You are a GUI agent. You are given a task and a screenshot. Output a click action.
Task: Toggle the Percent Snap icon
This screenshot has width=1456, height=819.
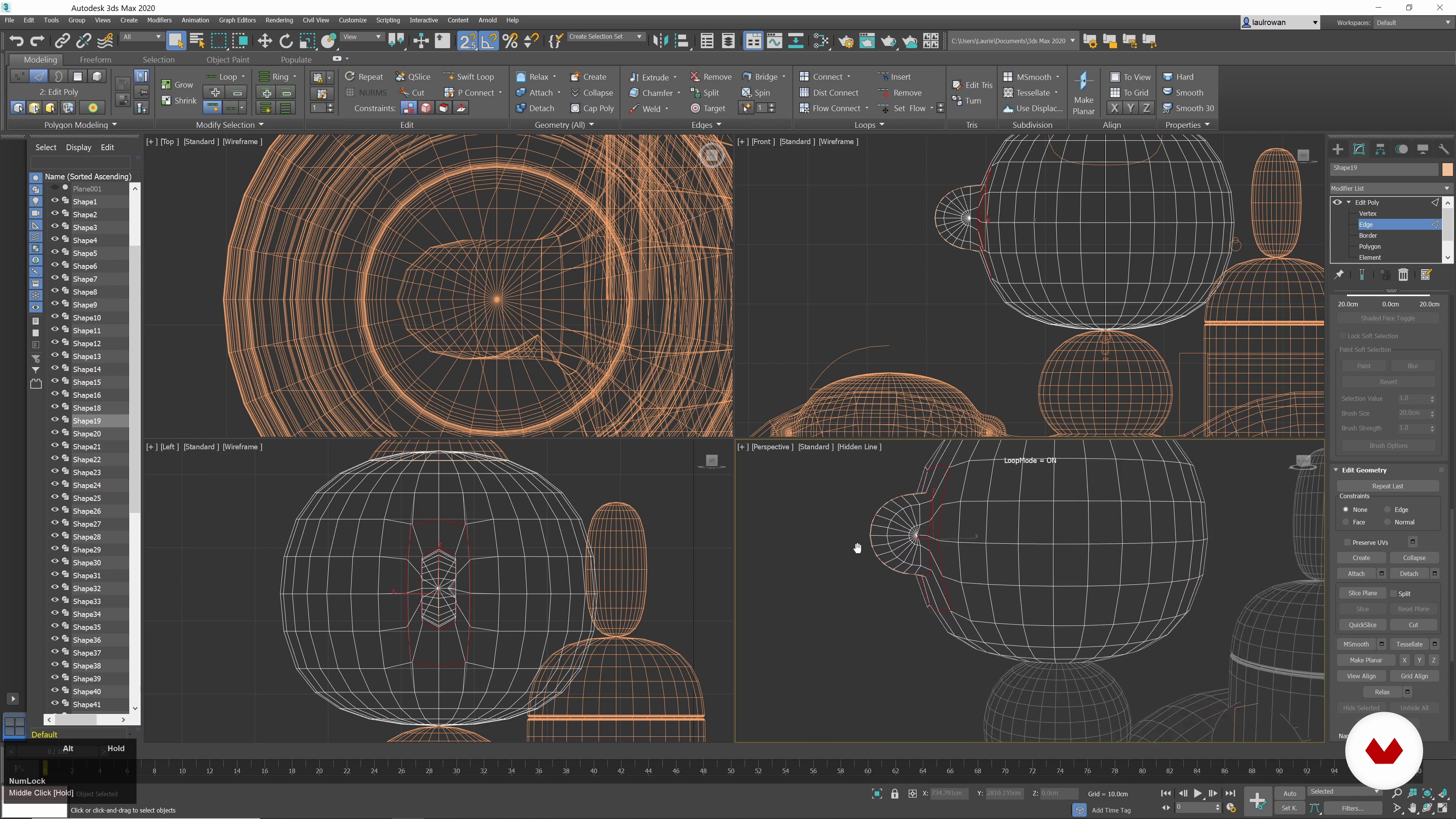tap(510, 41)
